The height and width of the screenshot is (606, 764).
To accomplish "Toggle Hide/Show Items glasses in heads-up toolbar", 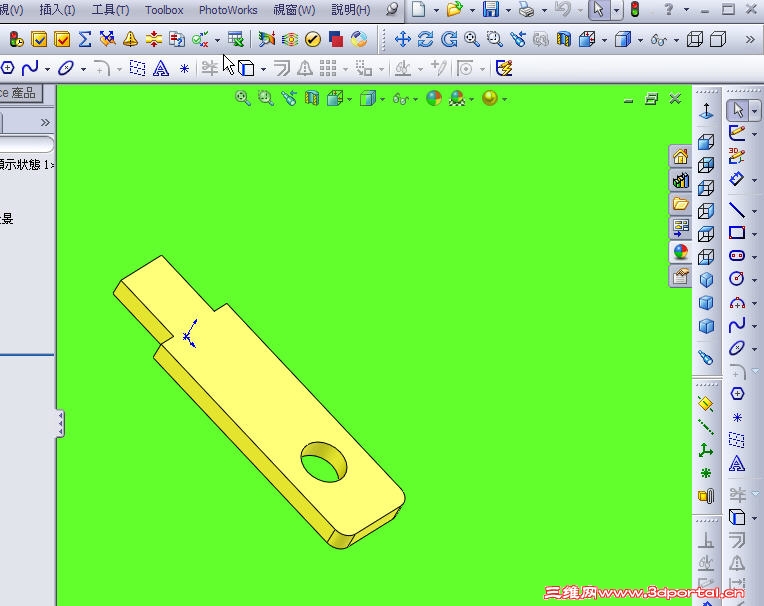I will point(401,99).
